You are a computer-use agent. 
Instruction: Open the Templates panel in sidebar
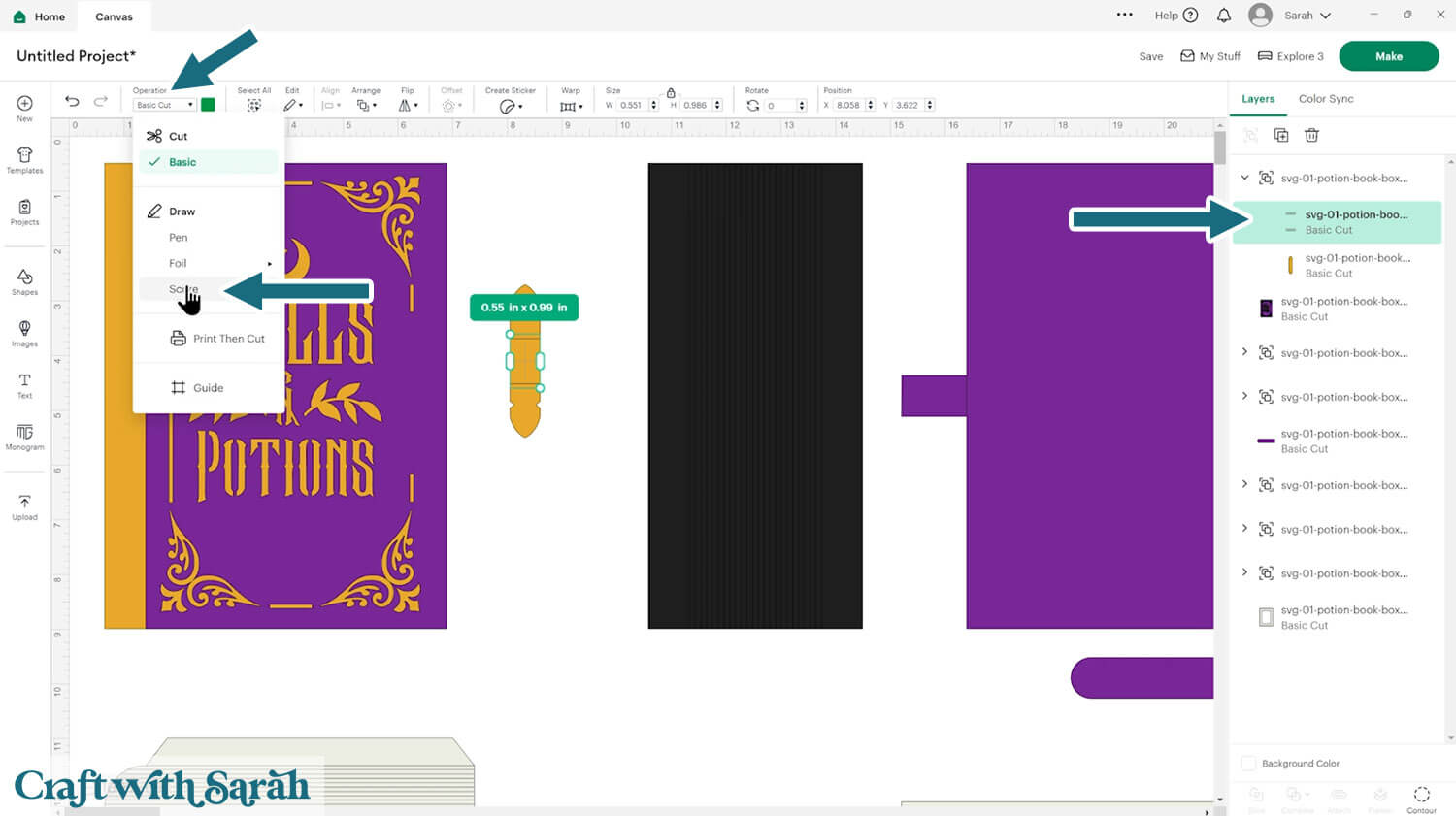(x=24, y=160)
